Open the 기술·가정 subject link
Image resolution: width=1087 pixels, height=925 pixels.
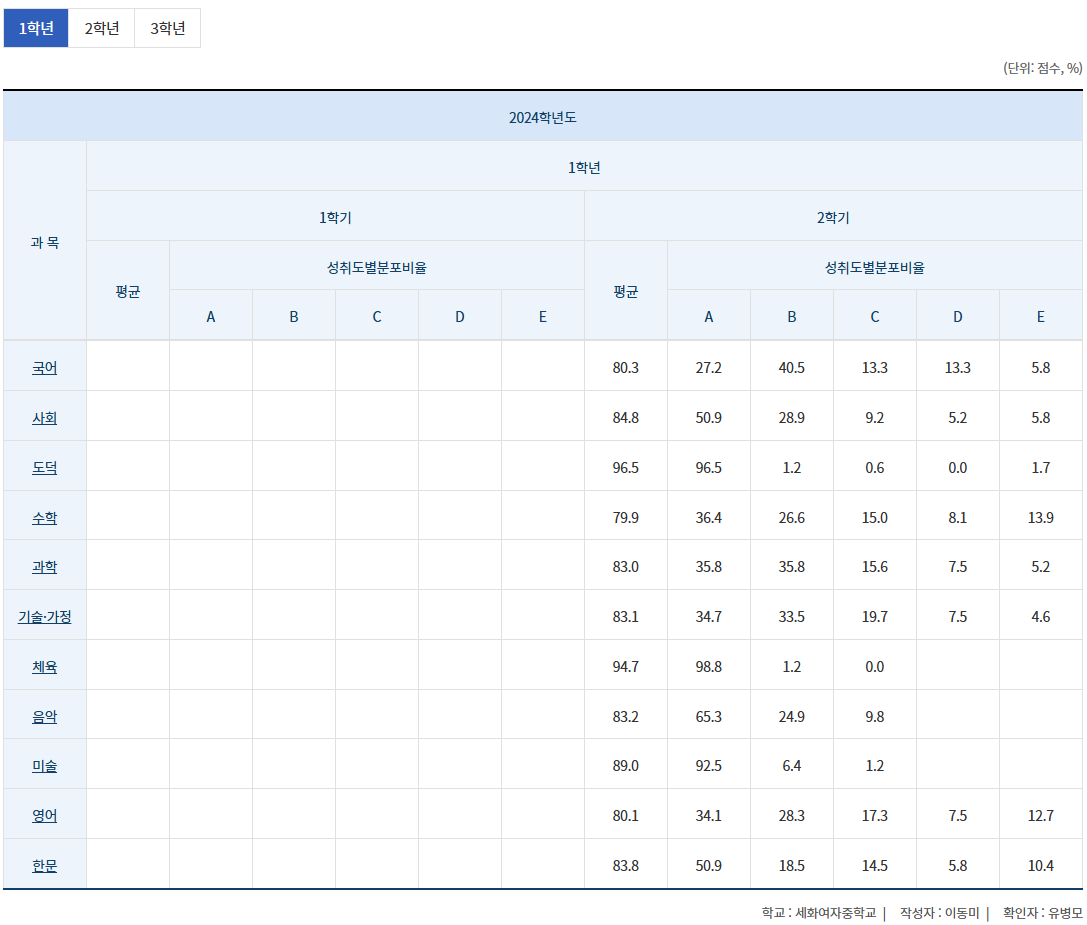click(44, 617)
